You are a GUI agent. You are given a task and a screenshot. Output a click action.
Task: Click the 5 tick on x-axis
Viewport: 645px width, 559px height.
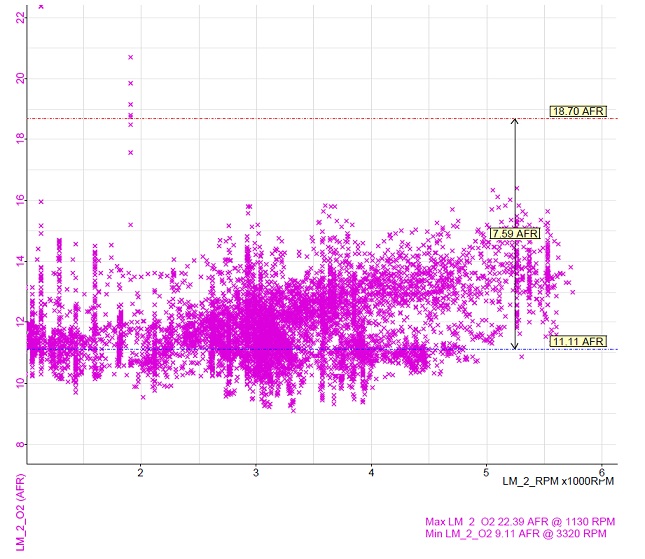point(486,472)
